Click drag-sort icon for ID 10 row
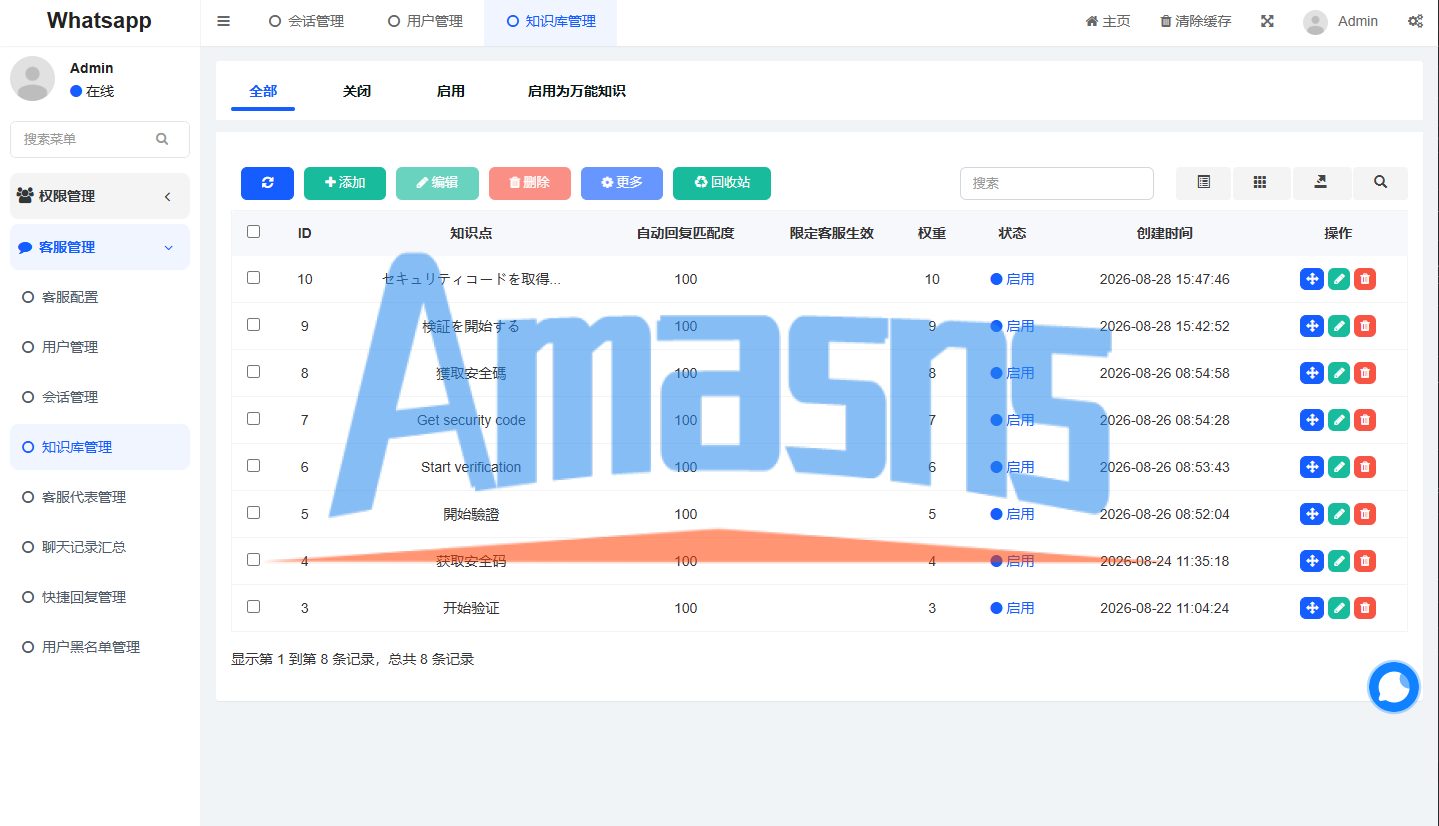Image resolution: width=1439 pixels, height=826 pixels. tap(1312, 279)
